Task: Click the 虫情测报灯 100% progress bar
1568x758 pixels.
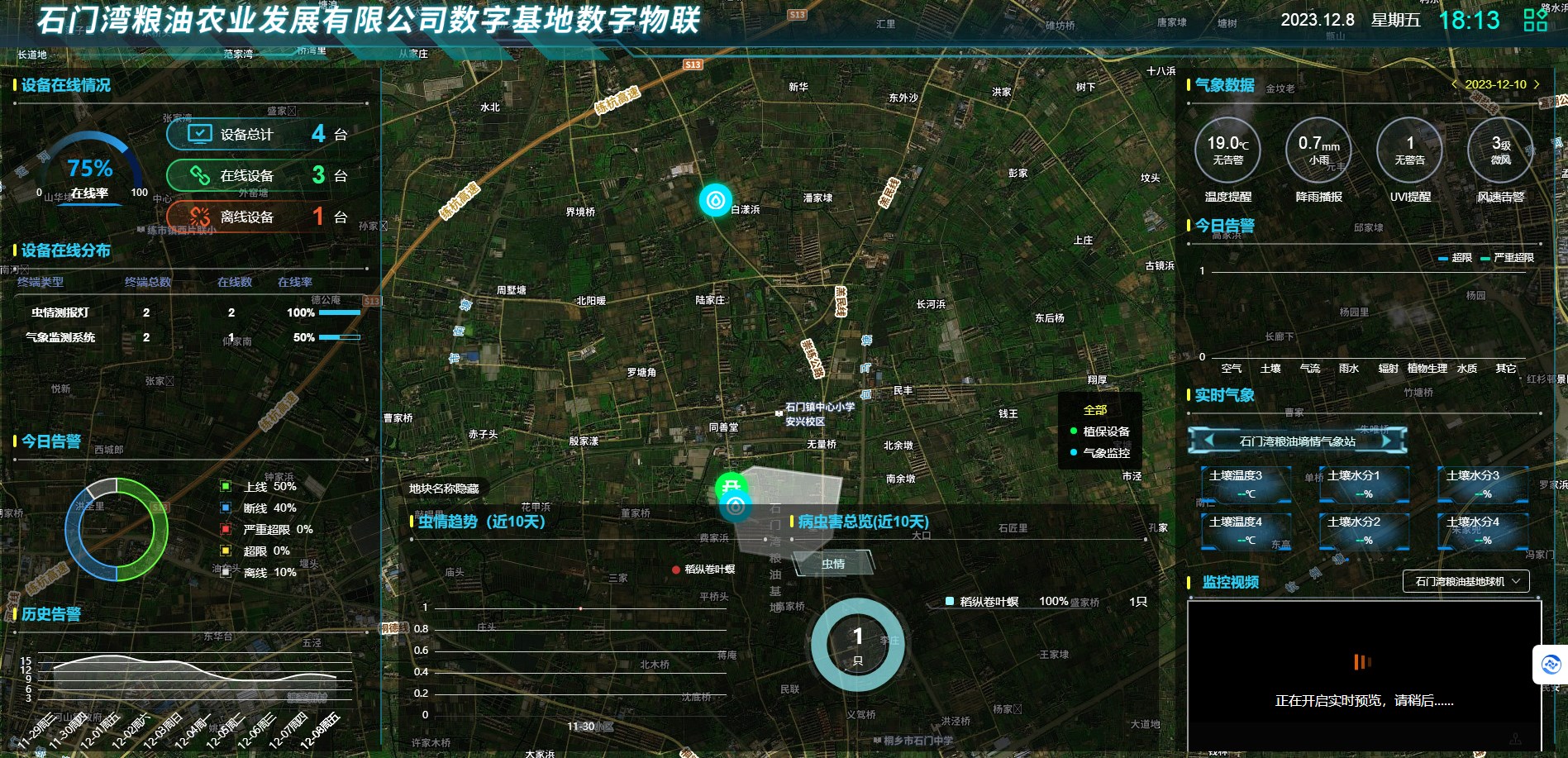Action: (340, 312)
